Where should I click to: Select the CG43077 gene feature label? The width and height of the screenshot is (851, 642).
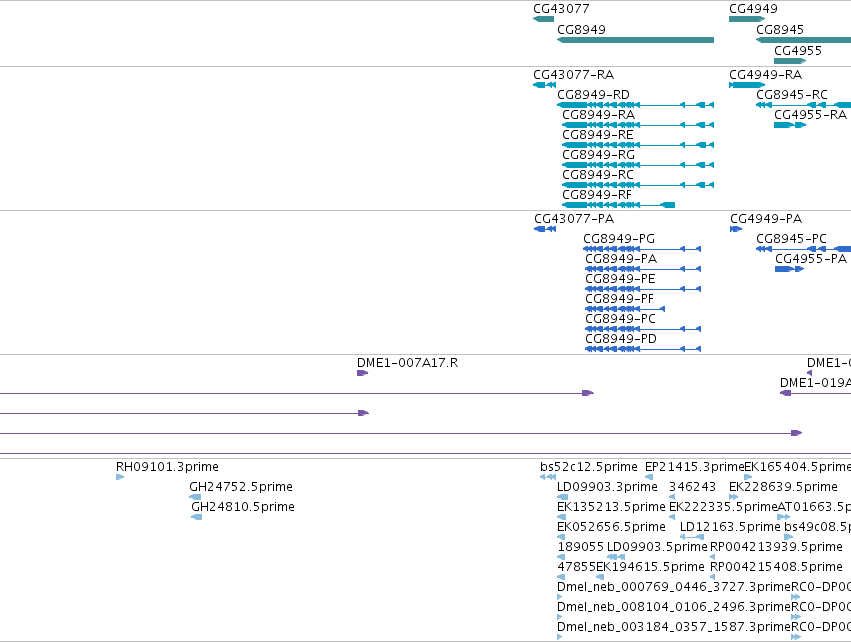click(561, 9)
